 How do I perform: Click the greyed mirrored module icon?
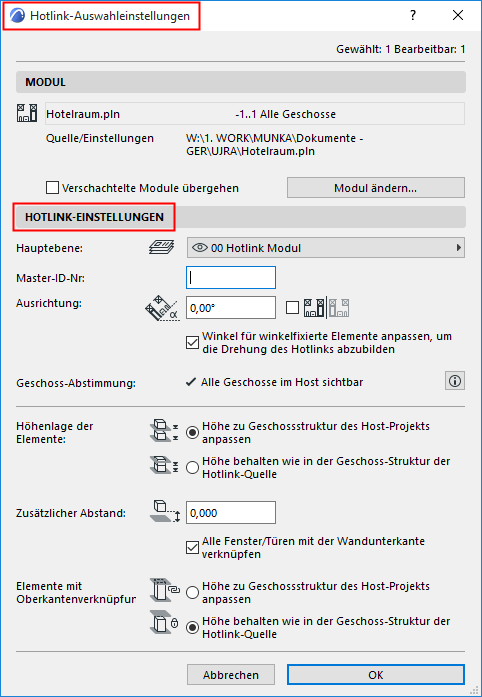[x=339, y=308]
